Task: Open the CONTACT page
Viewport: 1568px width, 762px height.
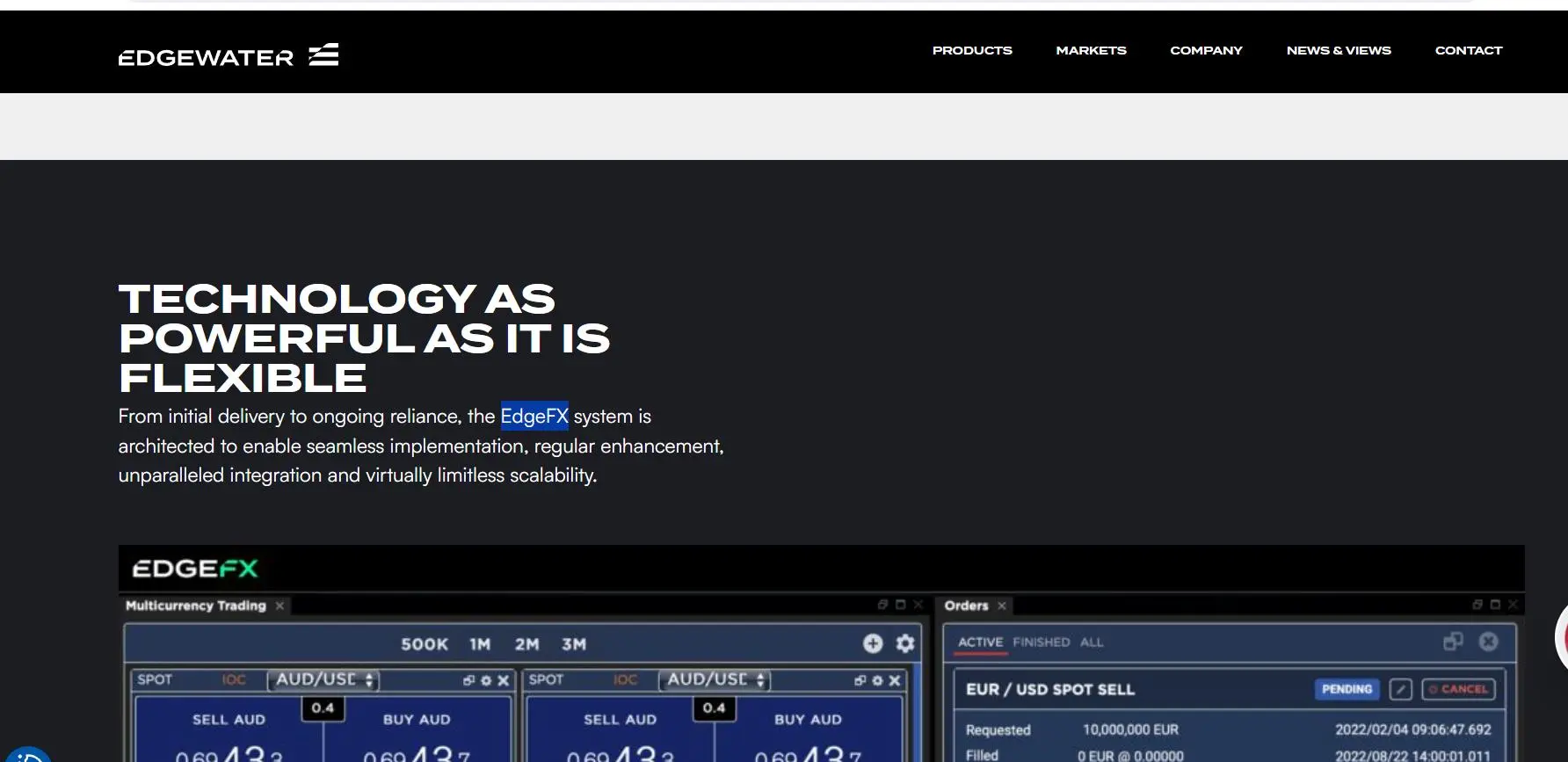Action: 1469,51
